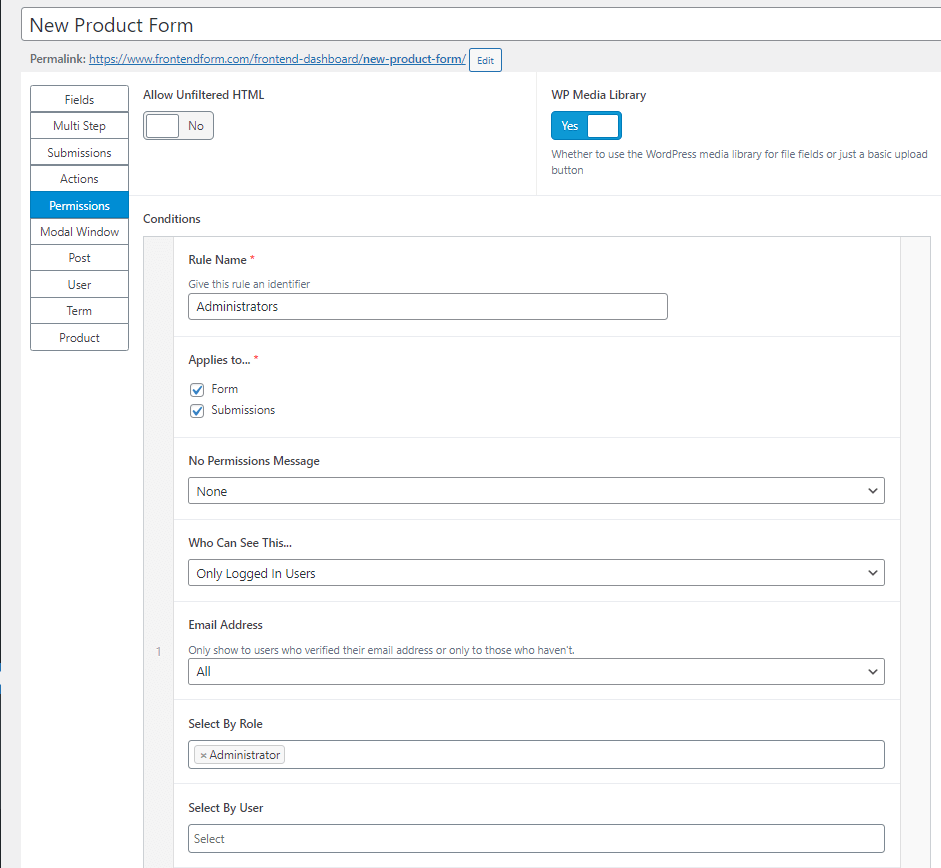Click the New Product Form title field

tap(480, 25)
